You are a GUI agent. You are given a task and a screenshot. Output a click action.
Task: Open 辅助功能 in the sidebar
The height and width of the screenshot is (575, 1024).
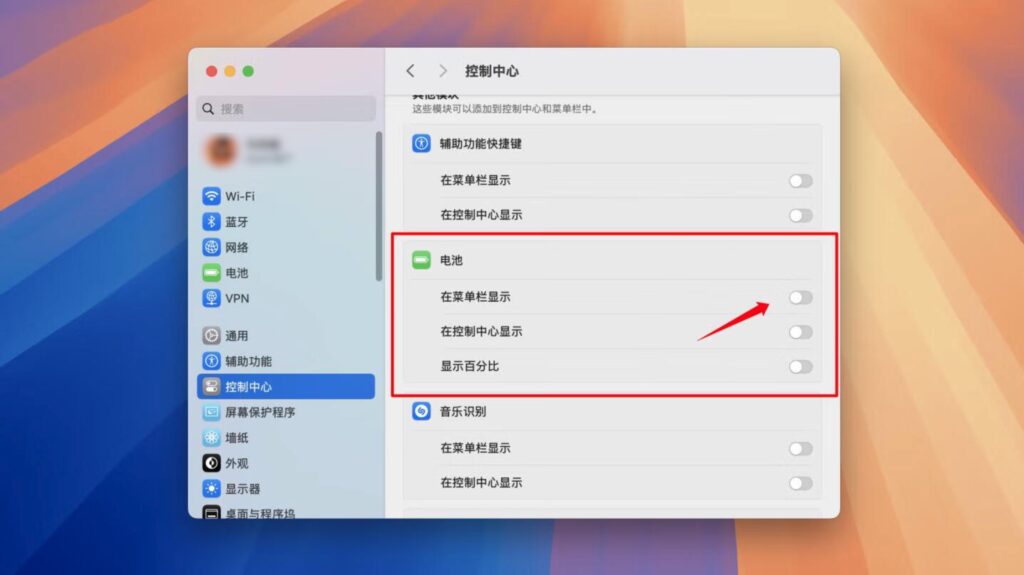pos(286,361)
